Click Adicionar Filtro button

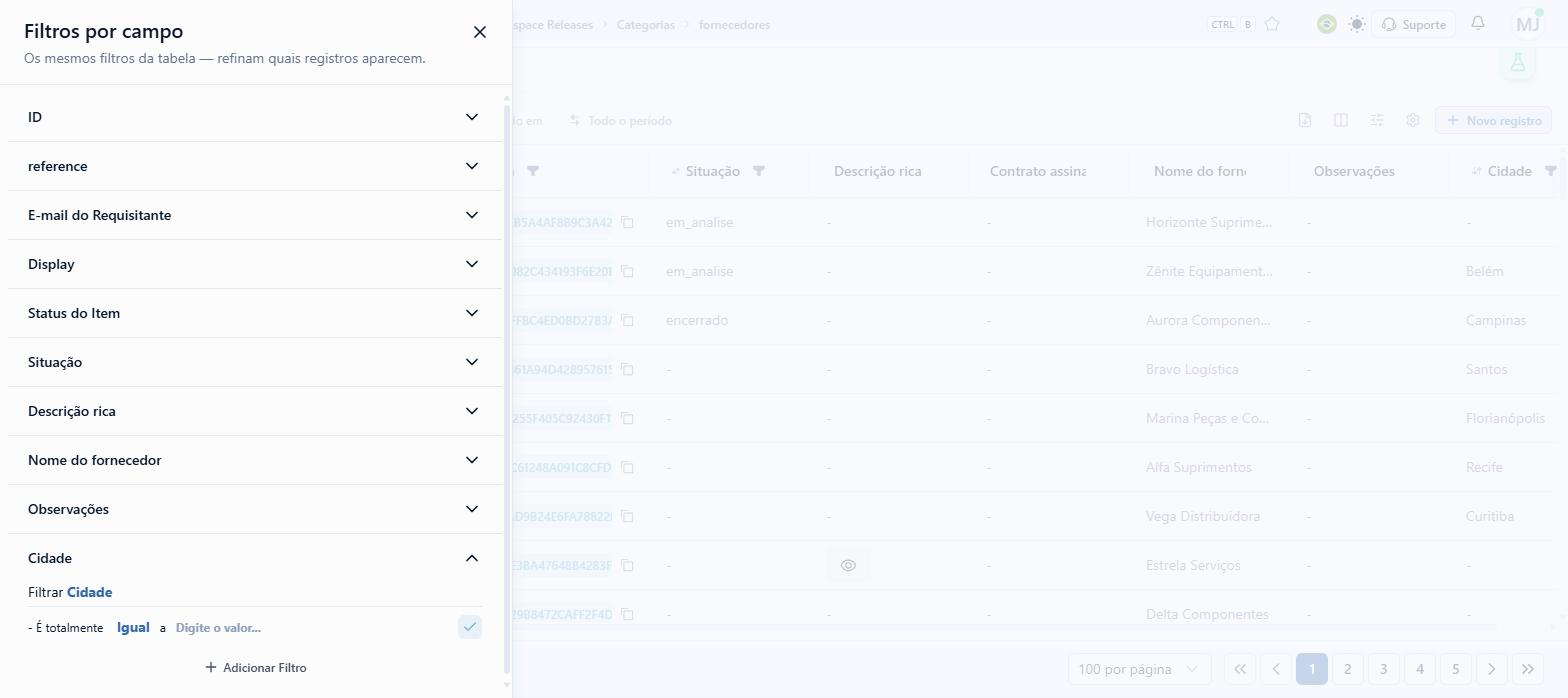click(255, 667)
